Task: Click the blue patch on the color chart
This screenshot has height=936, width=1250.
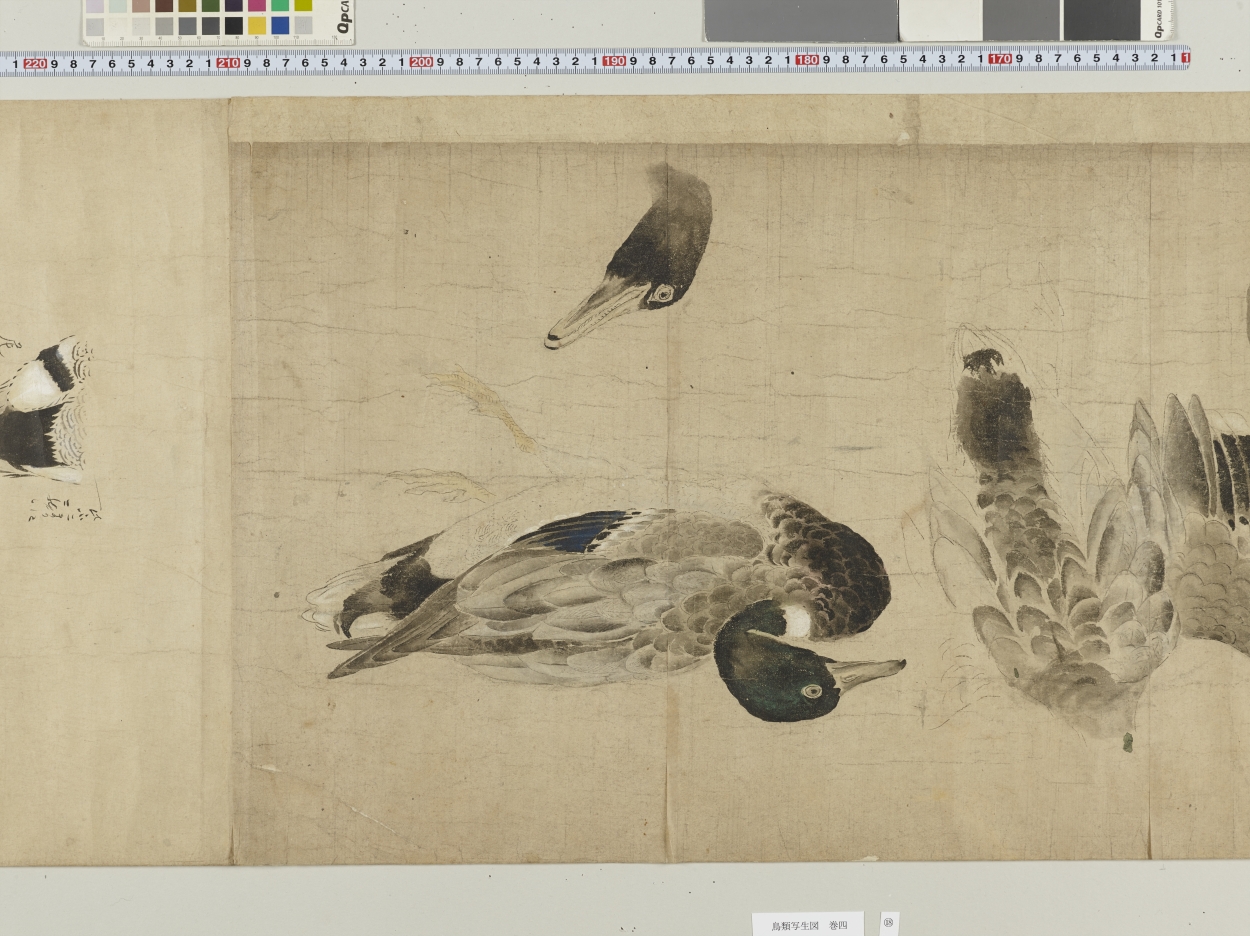Action: pyautogui.click(x=280, y=25)
